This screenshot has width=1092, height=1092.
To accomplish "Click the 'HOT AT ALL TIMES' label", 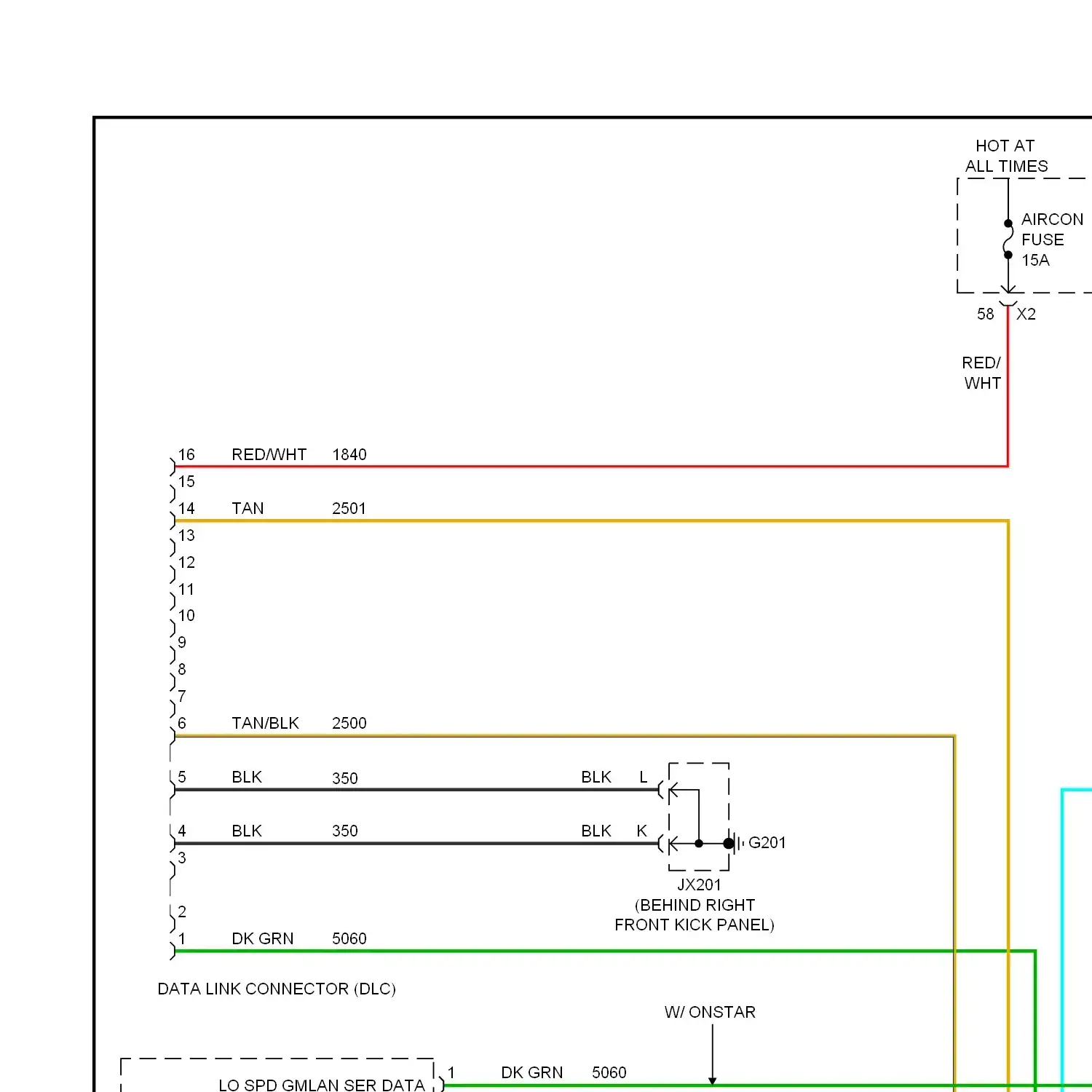I will (1006, 156).
